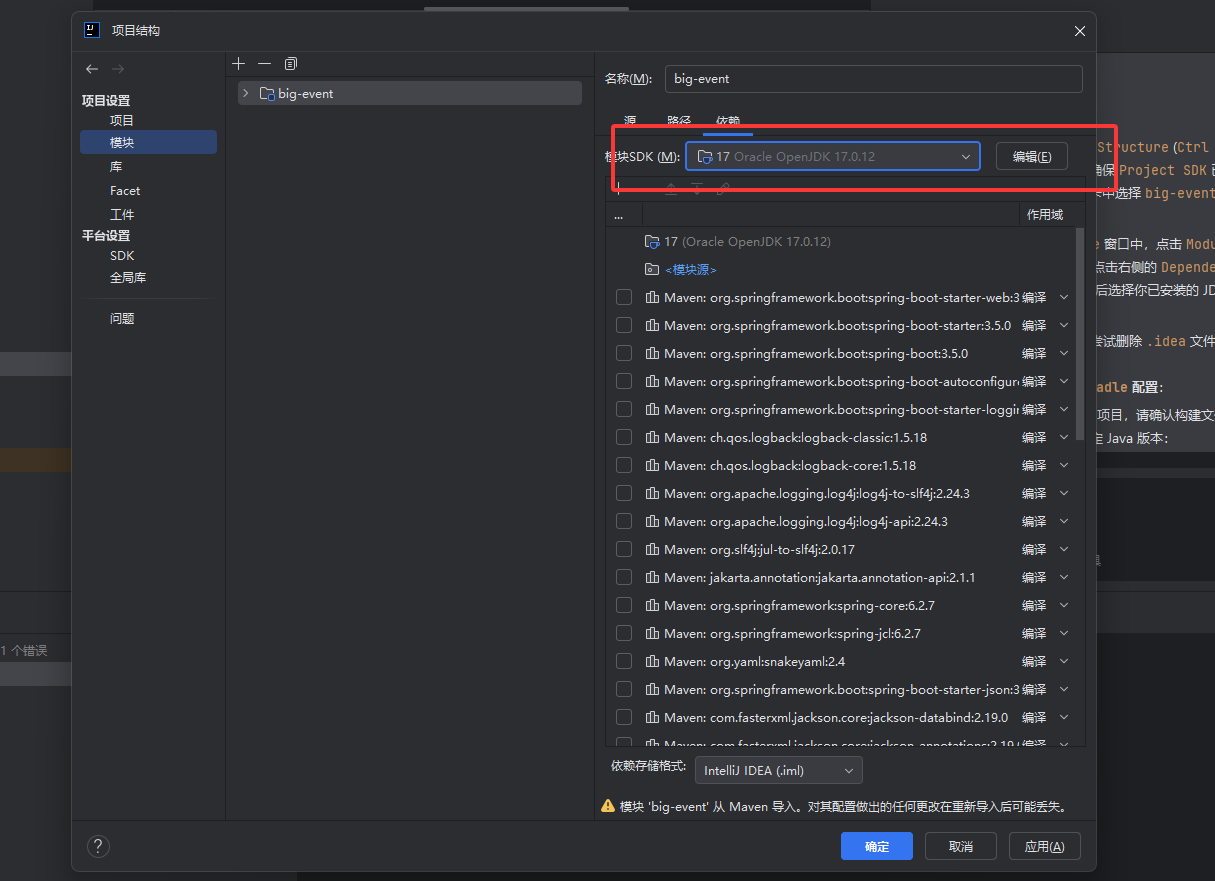Click the big-event module folder icon
Viewport: 1215px width, 881px height.
pyautogui.click(x=267, y=93)
